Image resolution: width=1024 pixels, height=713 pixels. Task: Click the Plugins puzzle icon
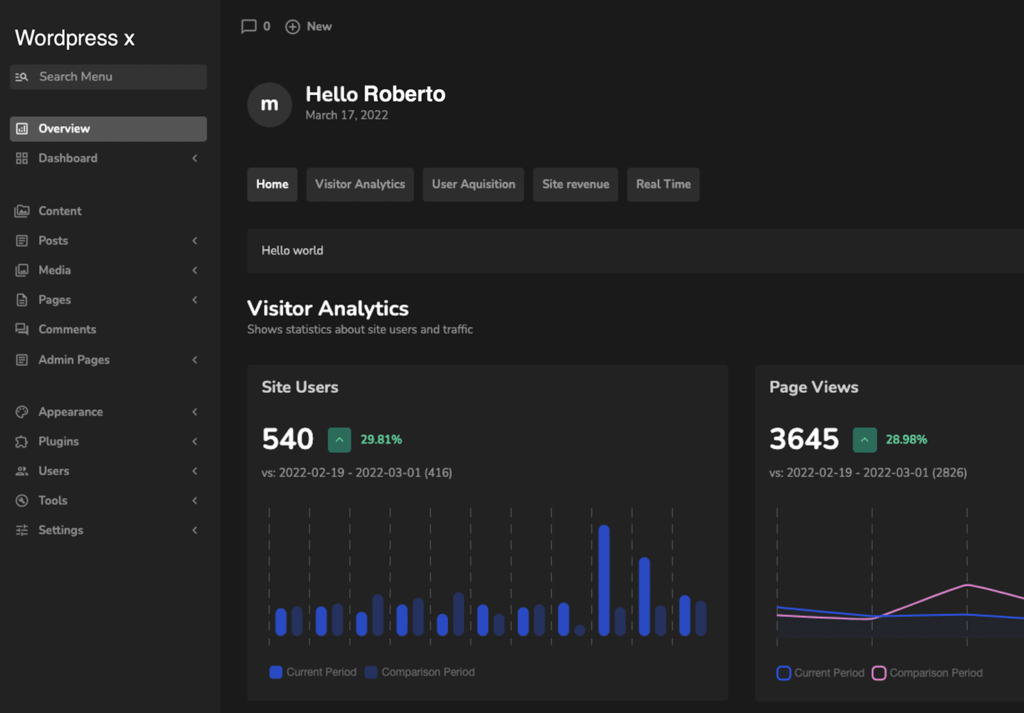coord(22,441)
